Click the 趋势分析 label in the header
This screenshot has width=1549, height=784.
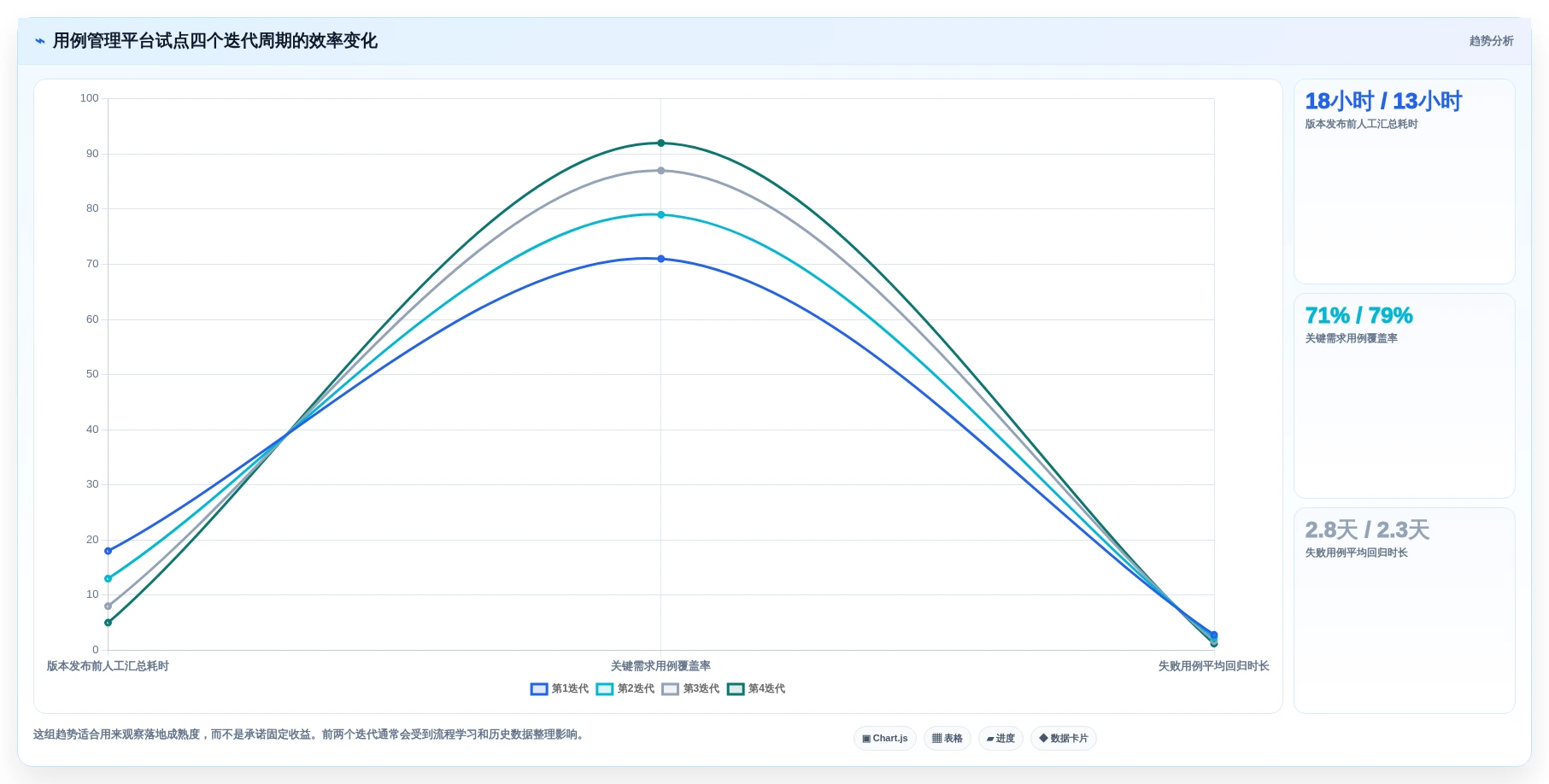point(1491,41)
